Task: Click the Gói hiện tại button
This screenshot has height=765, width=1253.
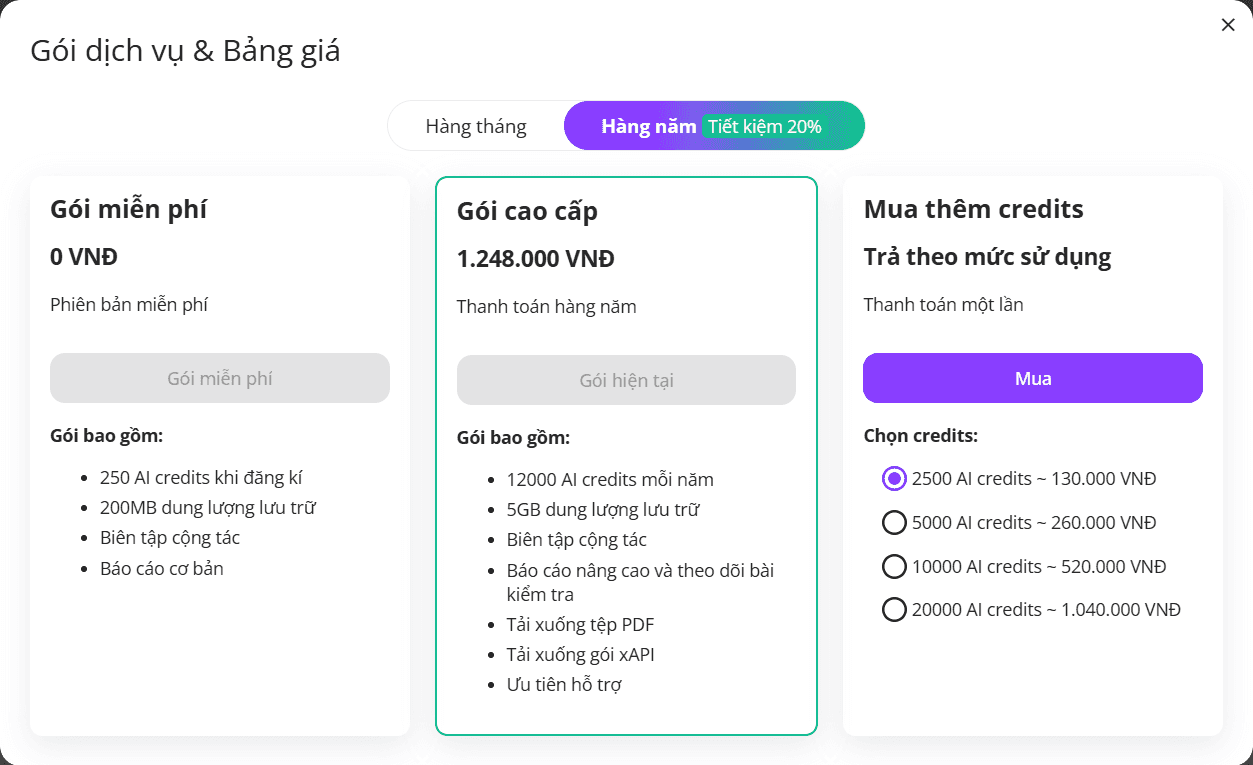Action: tap(626, 380)
